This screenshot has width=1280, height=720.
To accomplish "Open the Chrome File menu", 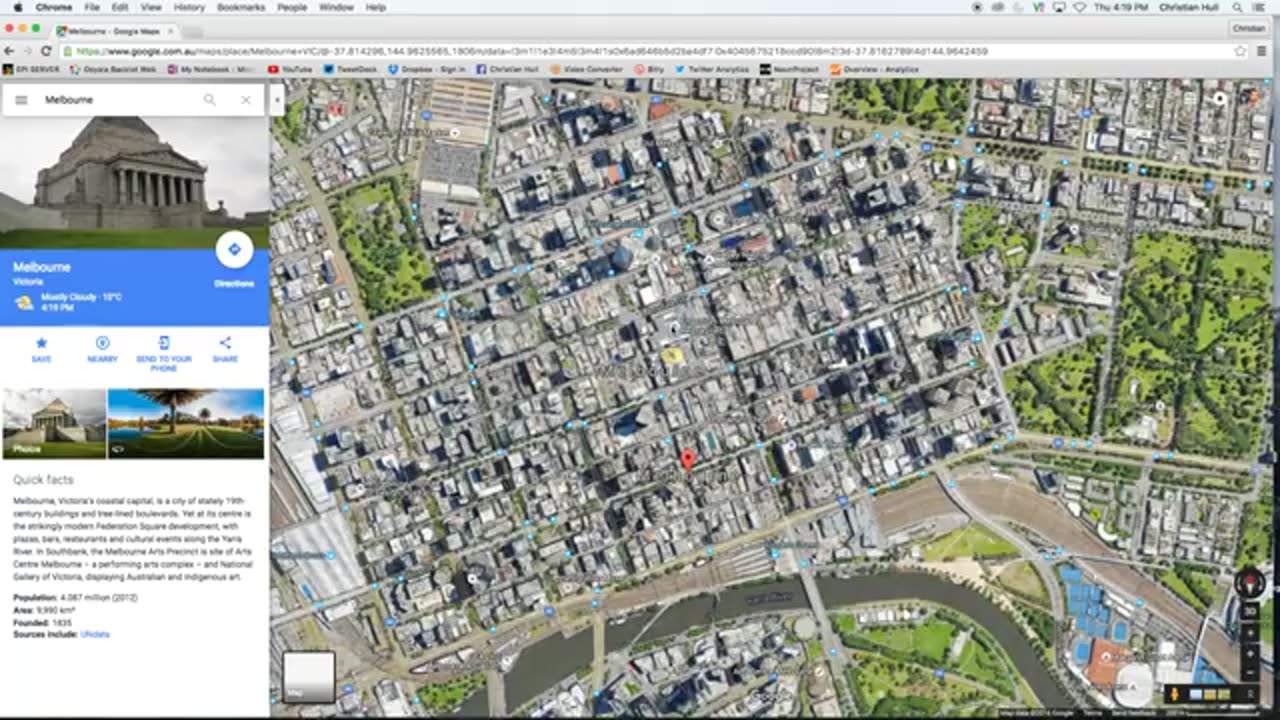I will coord(91,7).
